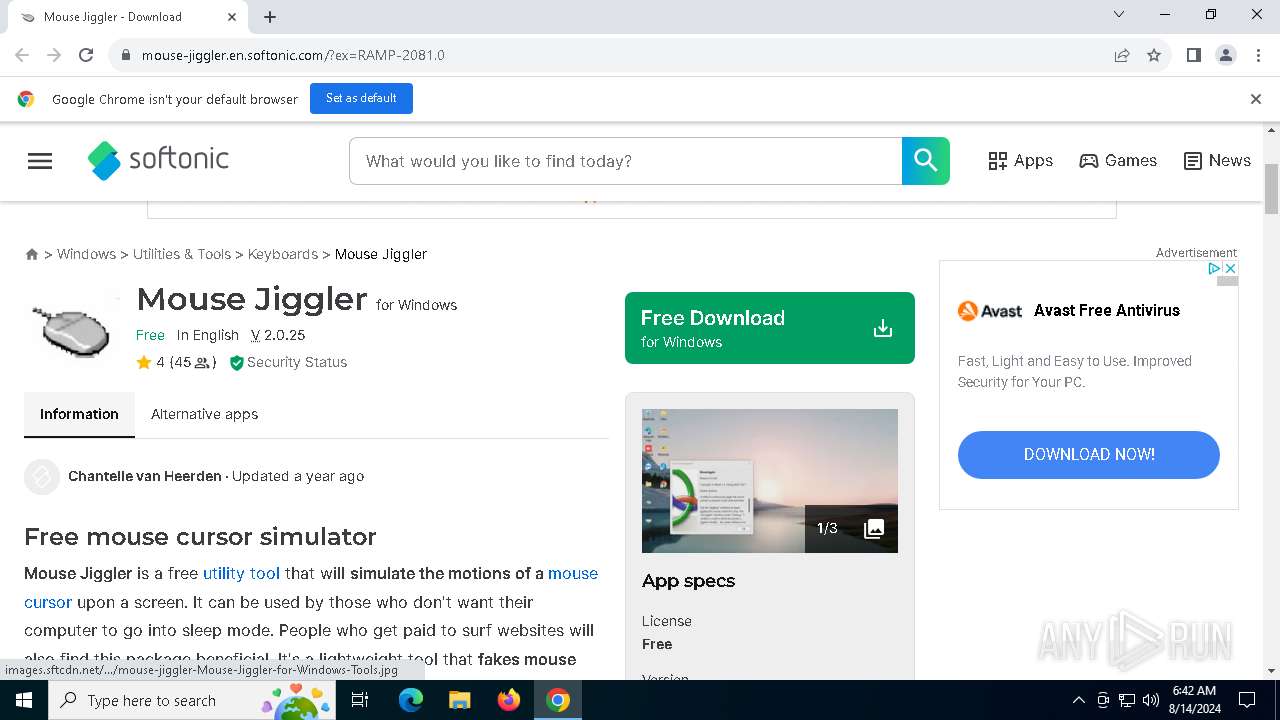Open the News section
This screenshot has width=1280, height=720.
(1217, 161)
